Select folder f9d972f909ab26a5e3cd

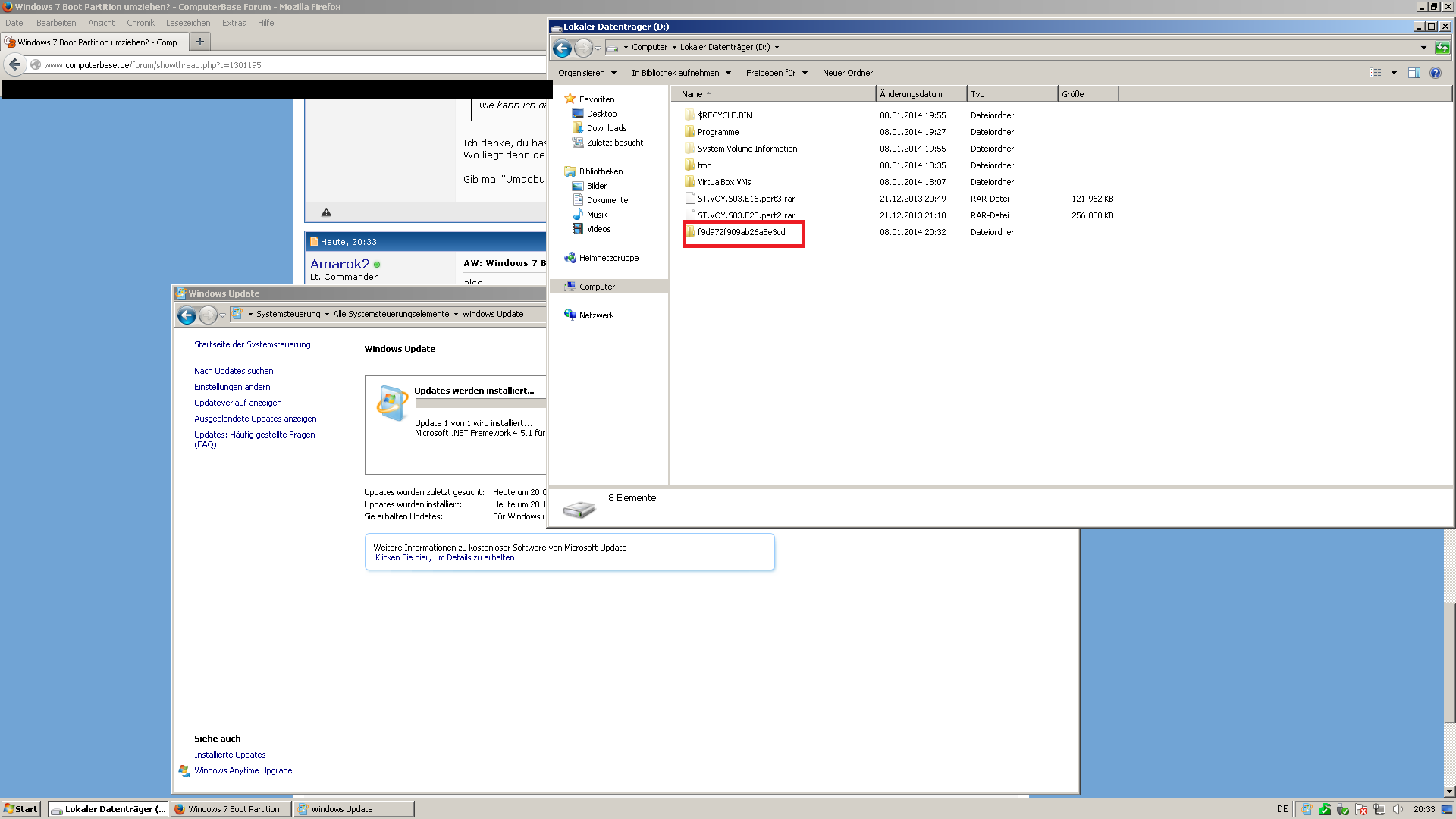point(741,232)
